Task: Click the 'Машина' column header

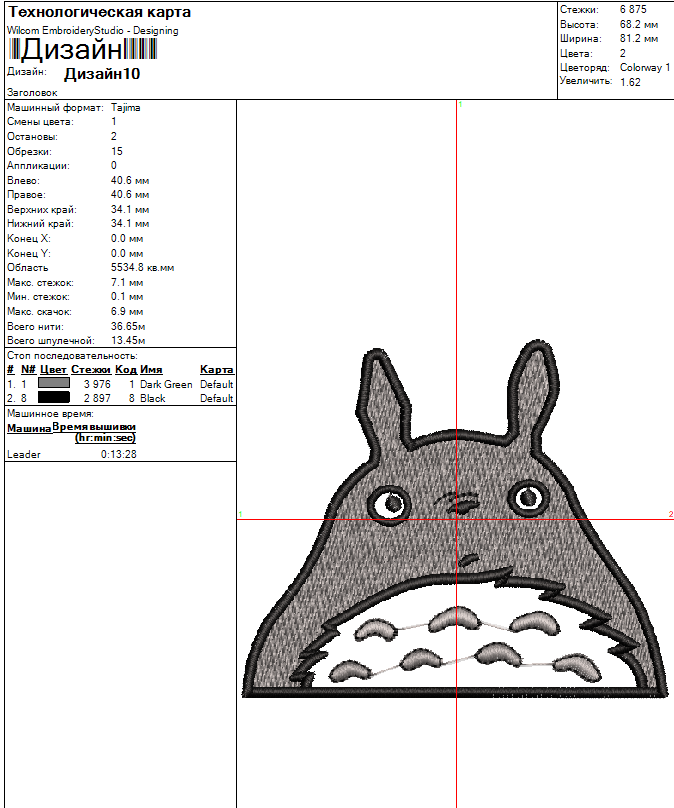Action: pos(29,429)
